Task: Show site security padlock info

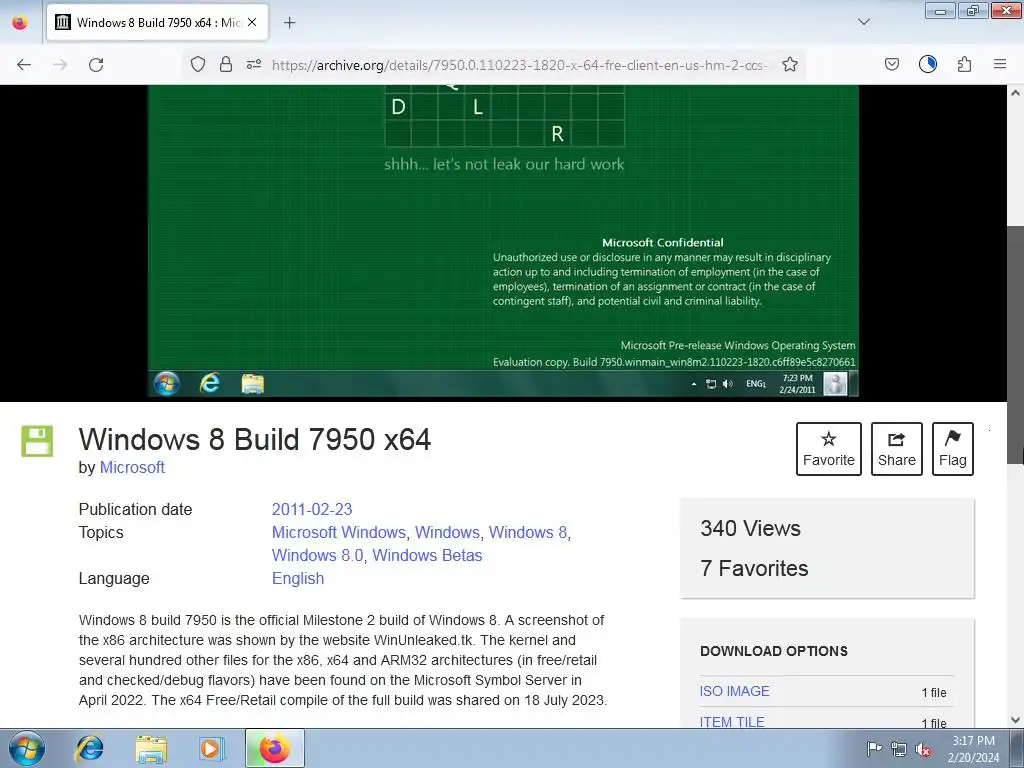Action: tap(226, 64)
